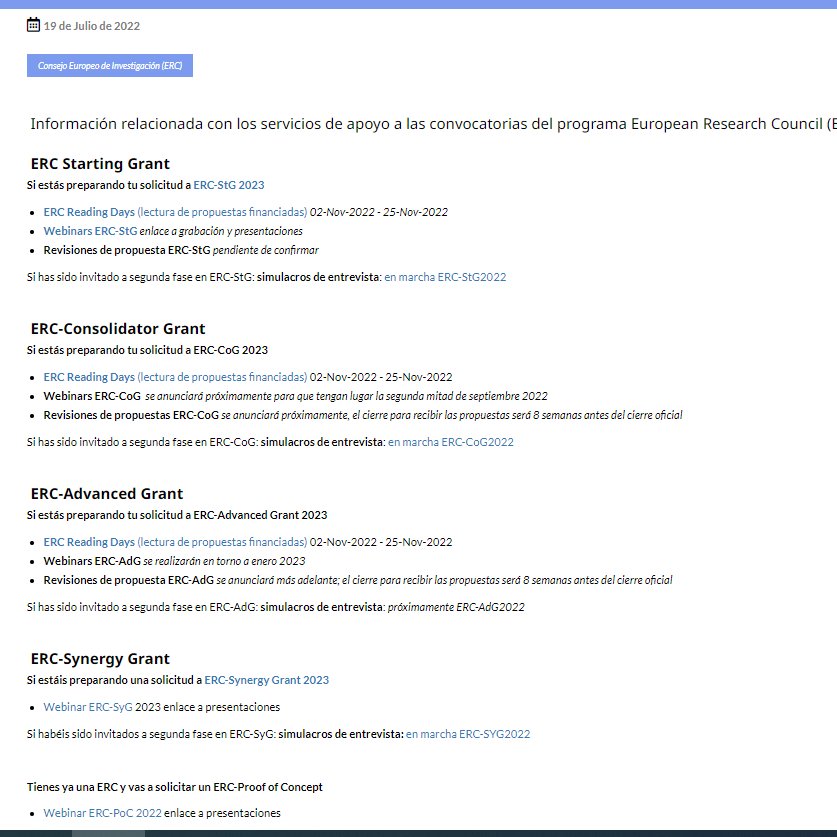Open the en marcha ERC-CoG2022 link
837x837 pixels.
point(451,442)
